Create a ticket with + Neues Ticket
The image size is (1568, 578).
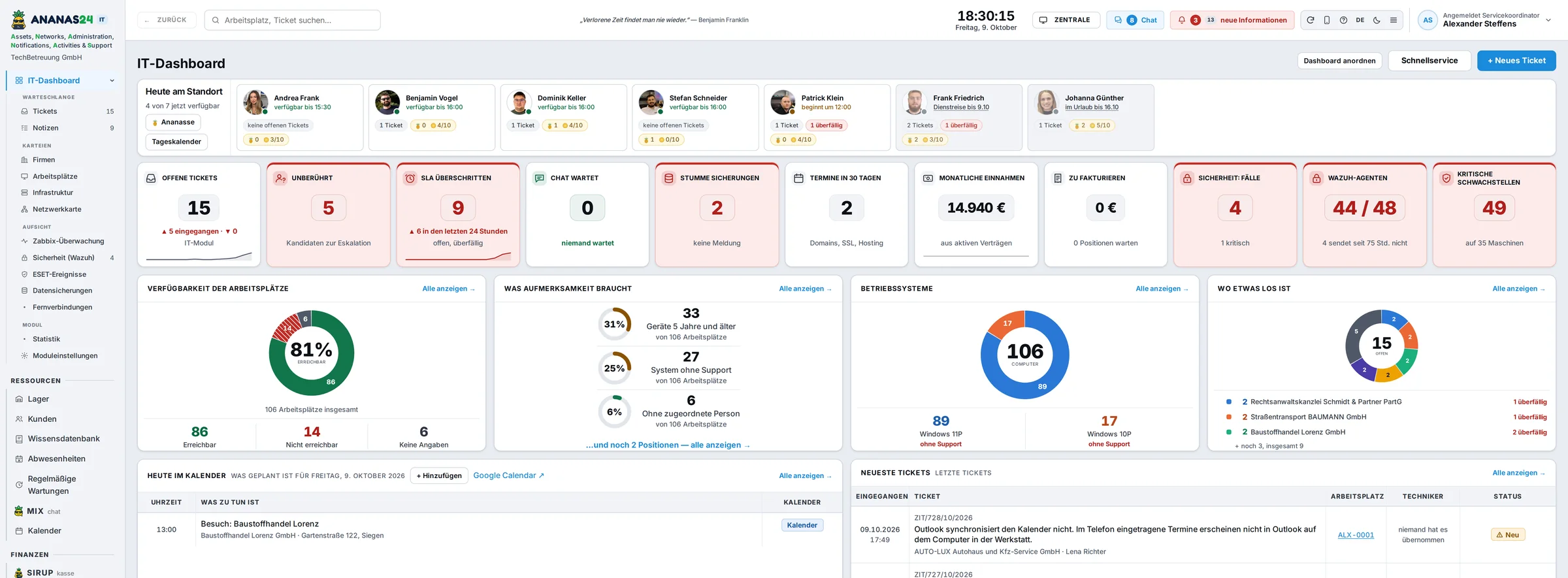point(1516,61)
